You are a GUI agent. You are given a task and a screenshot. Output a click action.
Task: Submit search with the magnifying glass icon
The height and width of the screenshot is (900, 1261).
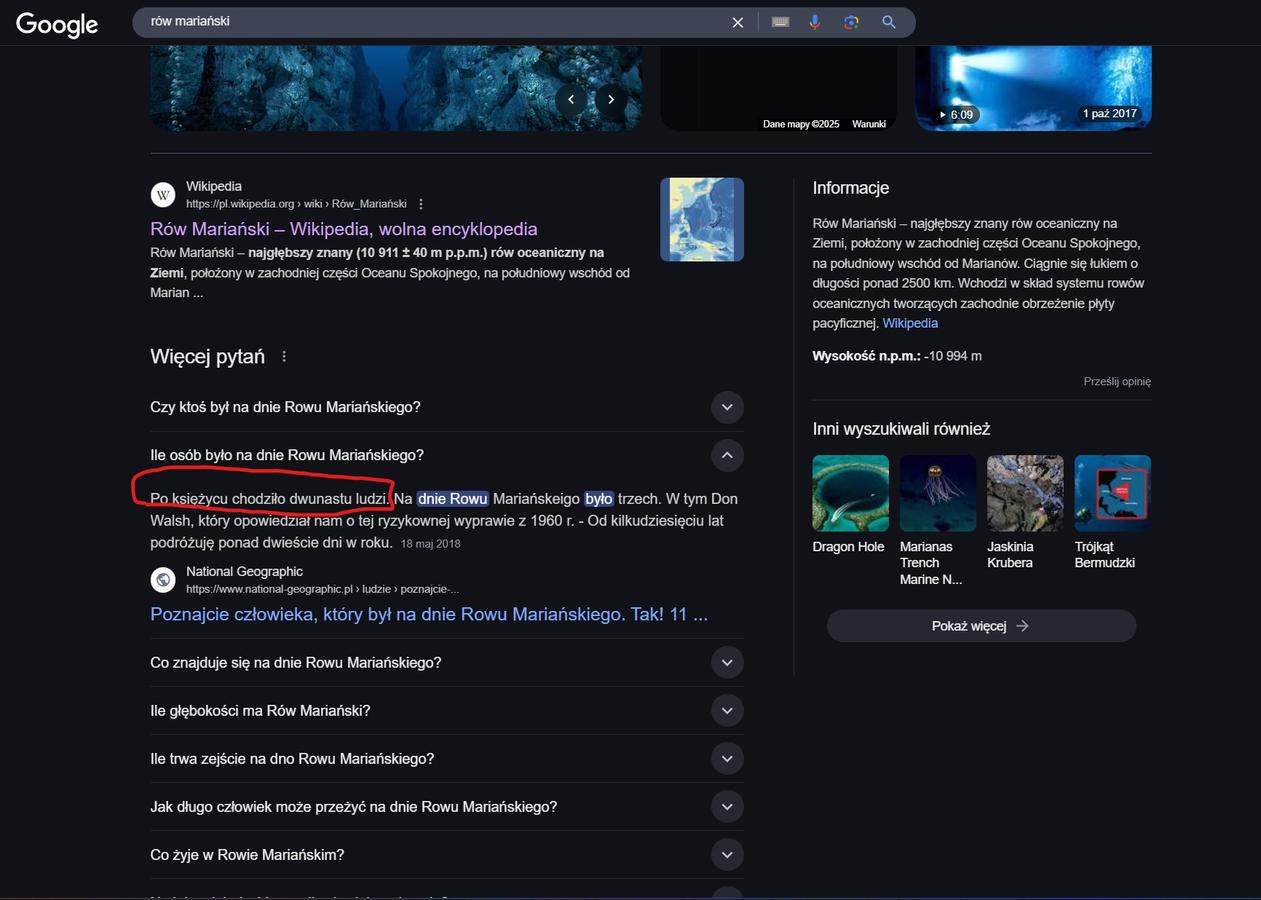[888, 22]
